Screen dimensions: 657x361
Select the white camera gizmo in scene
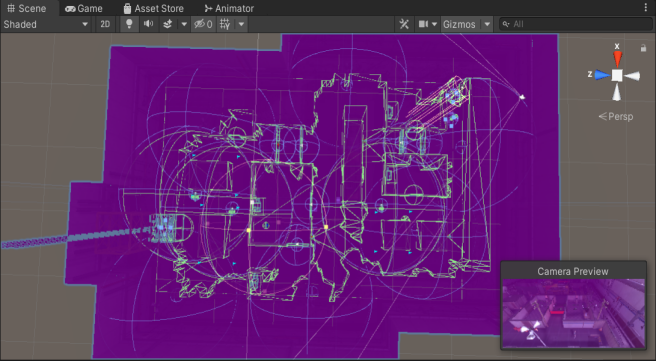tap(522, 97)
